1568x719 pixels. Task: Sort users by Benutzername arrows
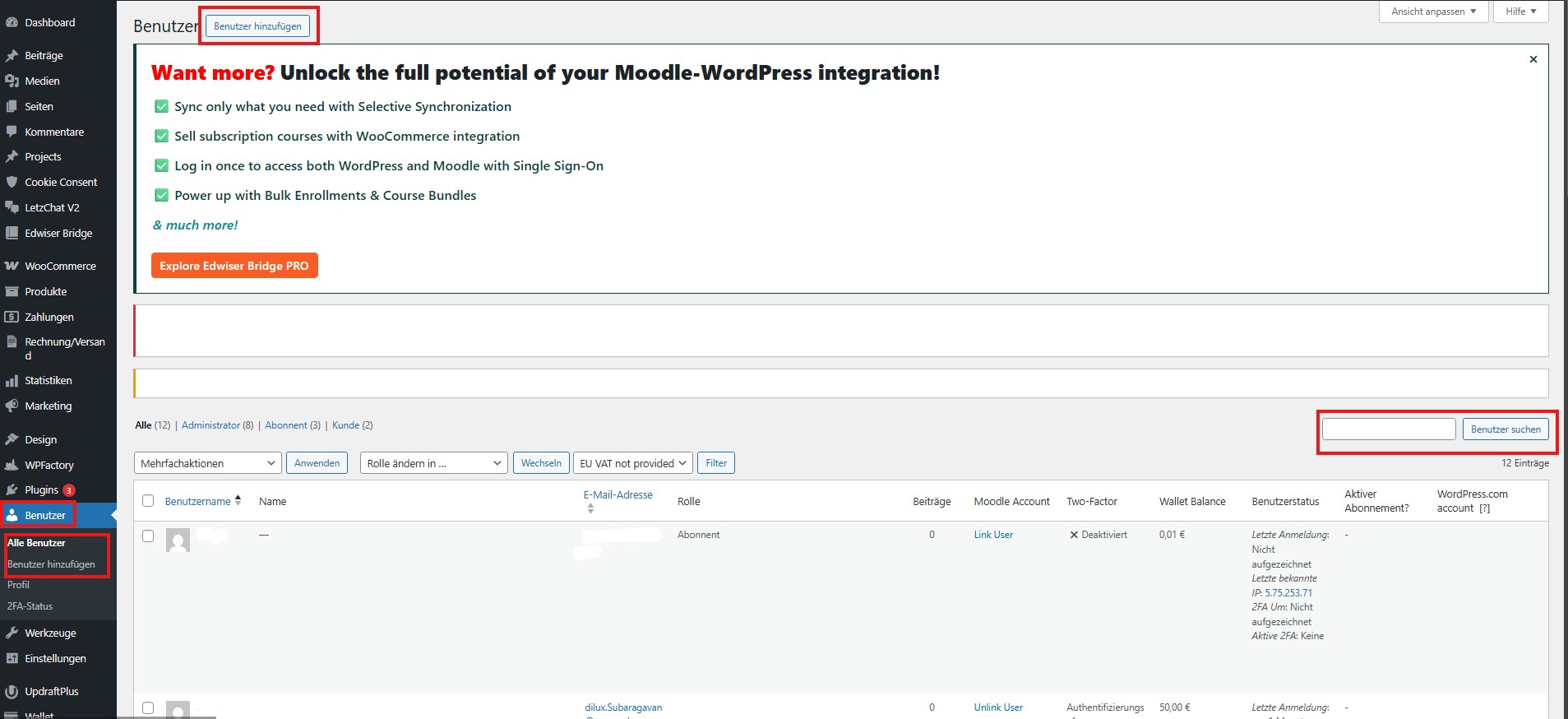point(238,500)
